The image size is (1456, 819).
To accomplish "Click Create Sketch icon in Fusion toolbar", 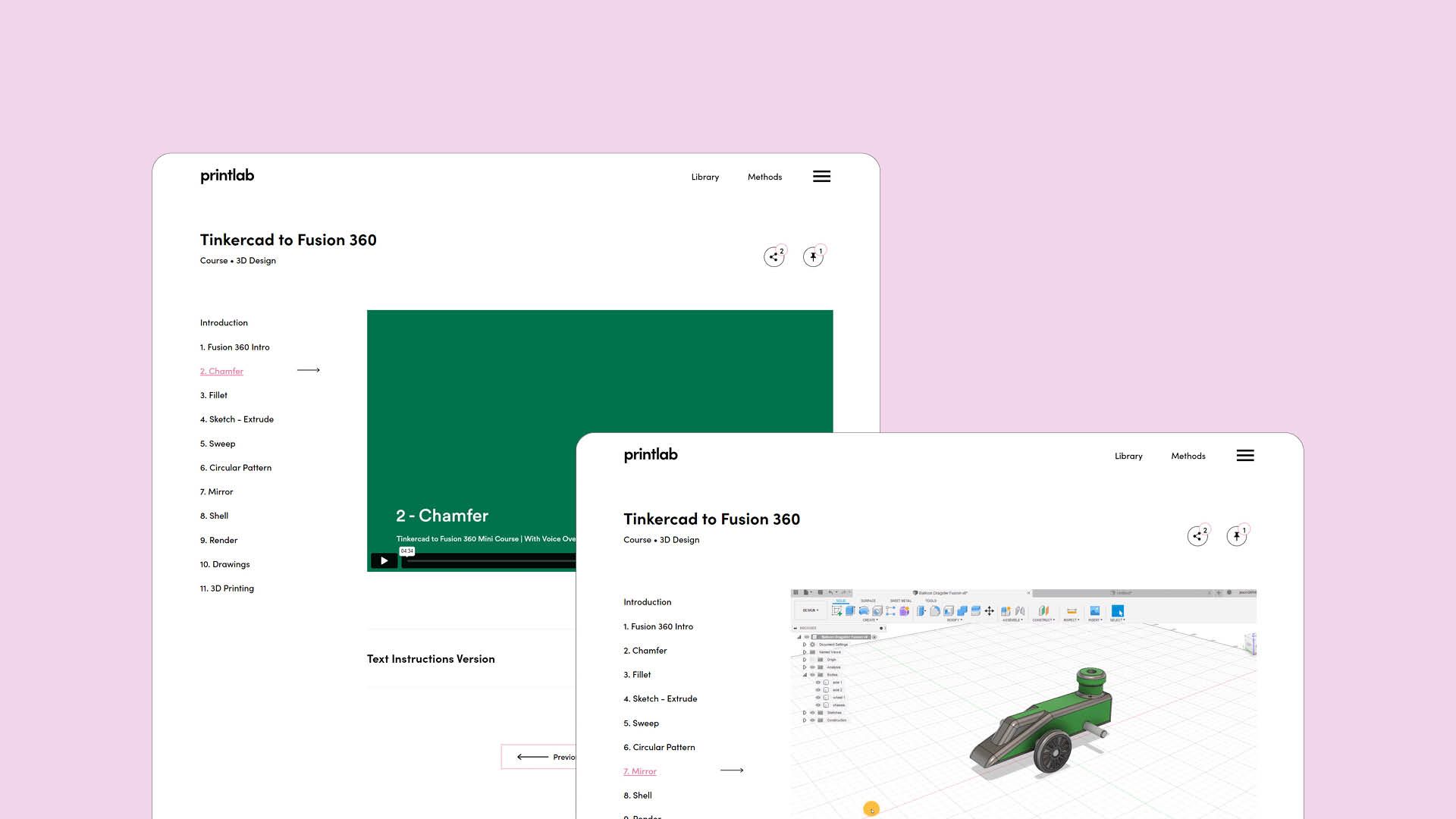I will pos(836,611).
